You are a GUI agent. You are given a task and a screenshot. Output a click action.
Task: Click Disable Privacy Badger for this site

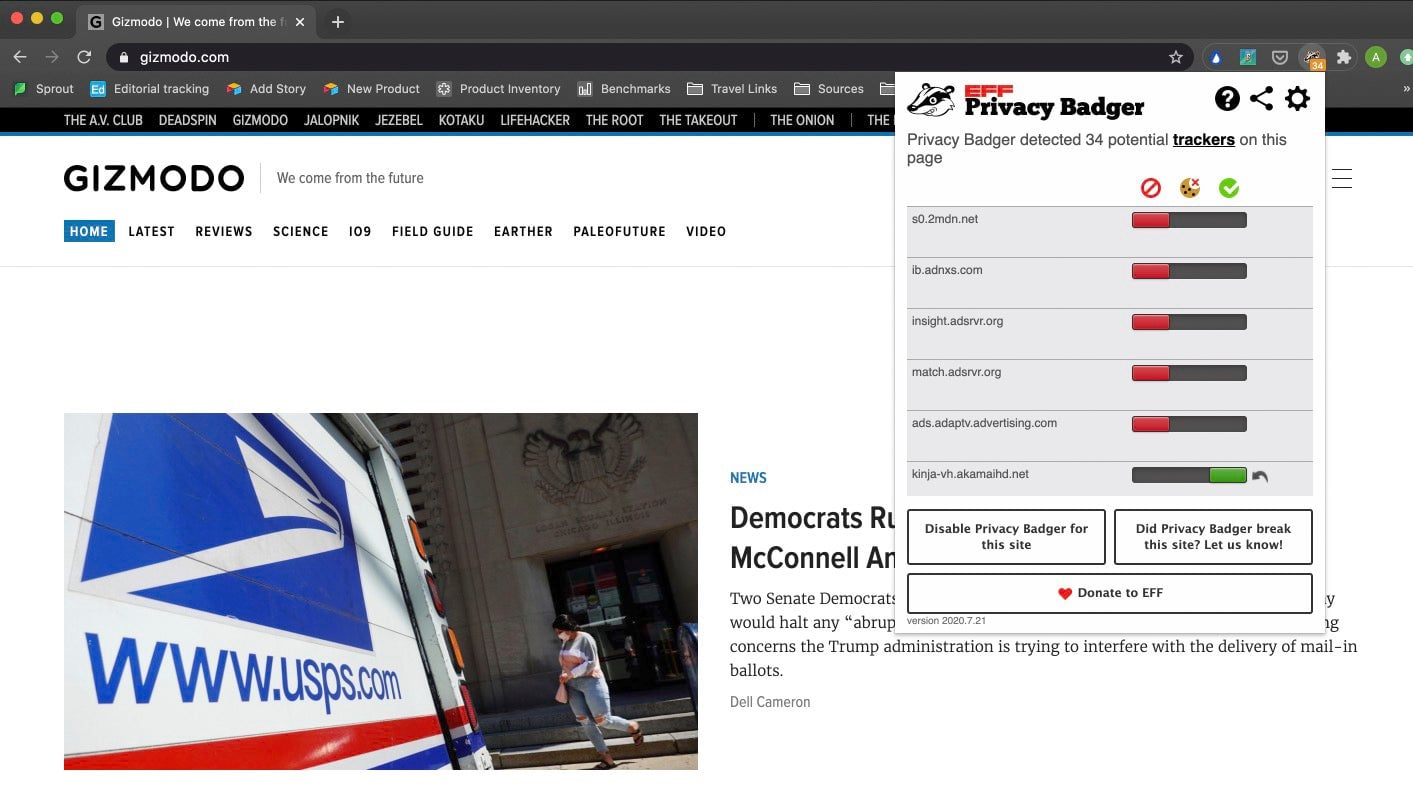click(x=1006, y=537)
